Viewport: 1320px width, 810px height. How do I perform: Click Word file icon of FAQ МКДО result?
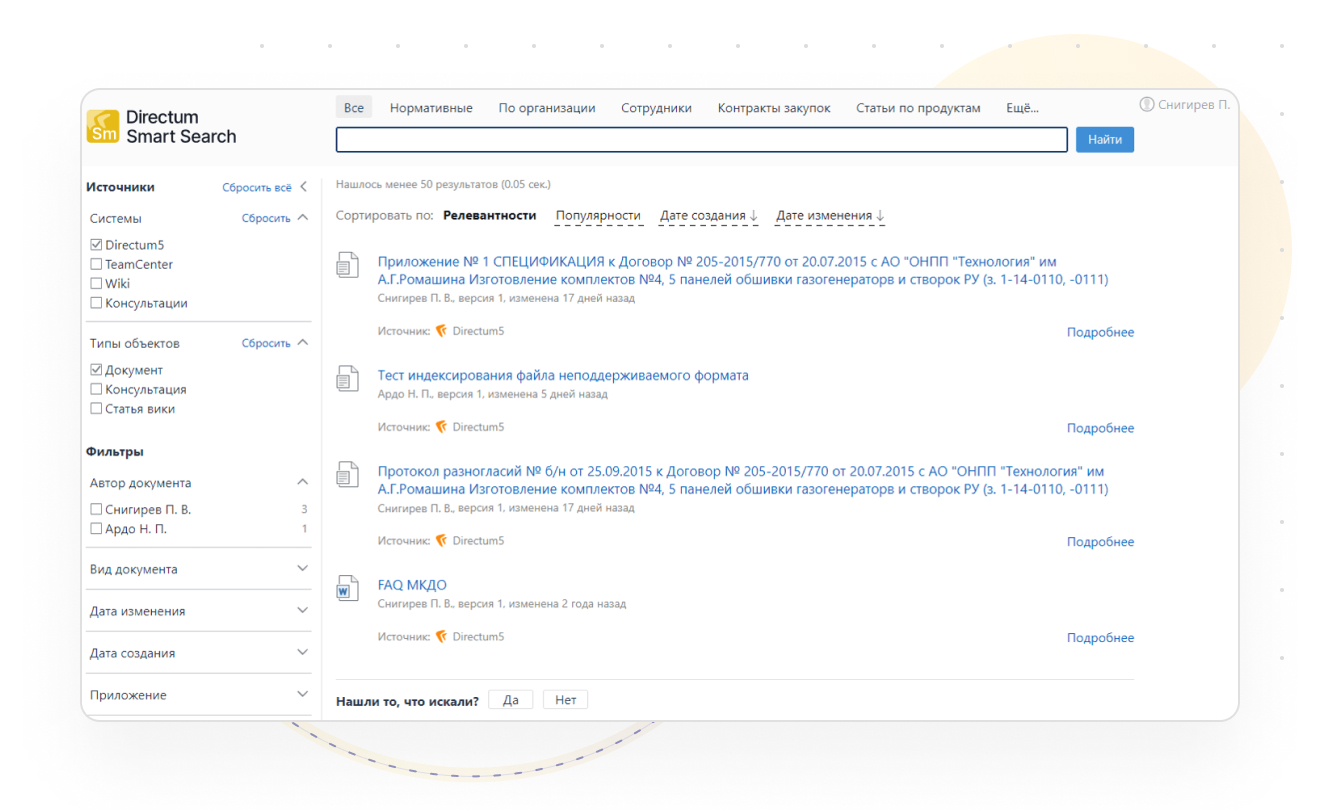347,589
